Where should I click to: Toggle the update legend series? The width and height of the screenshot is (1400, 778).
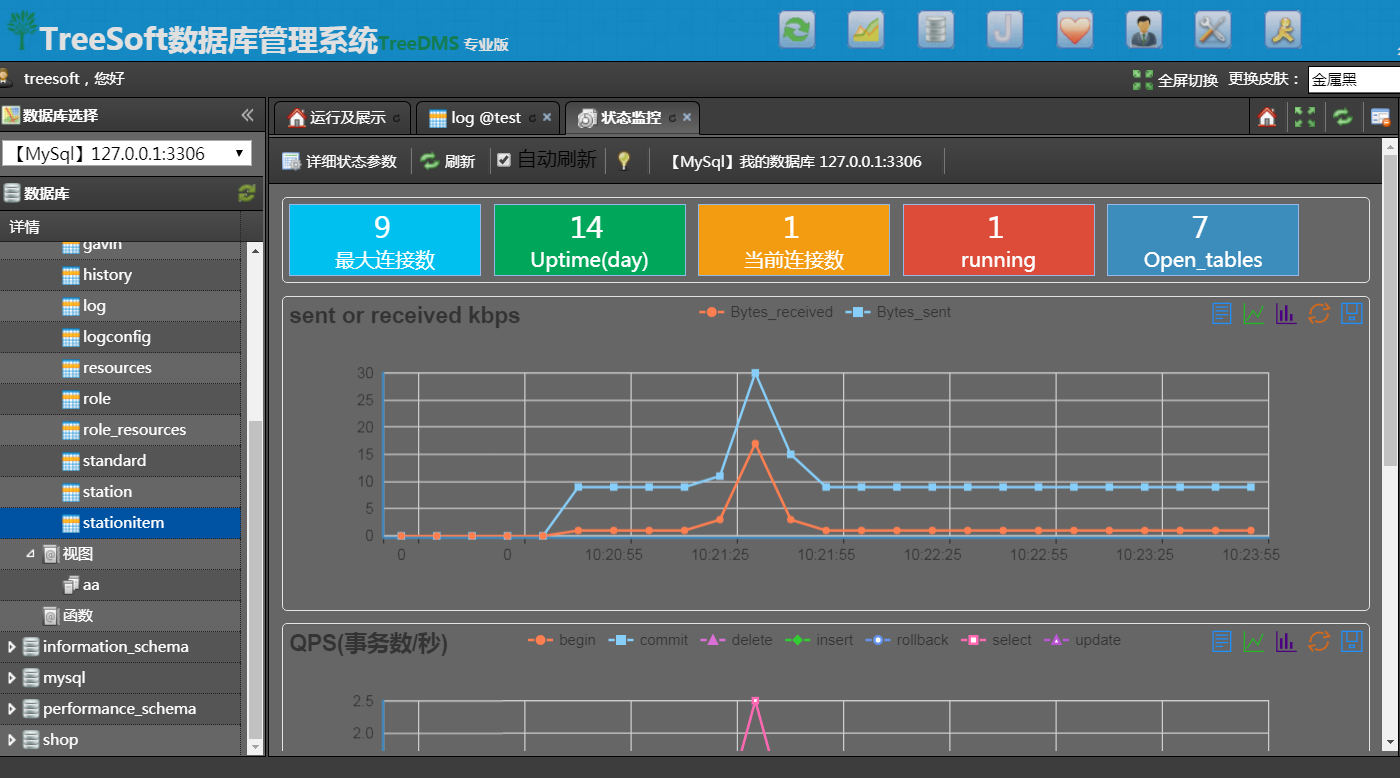[1083, 640]
